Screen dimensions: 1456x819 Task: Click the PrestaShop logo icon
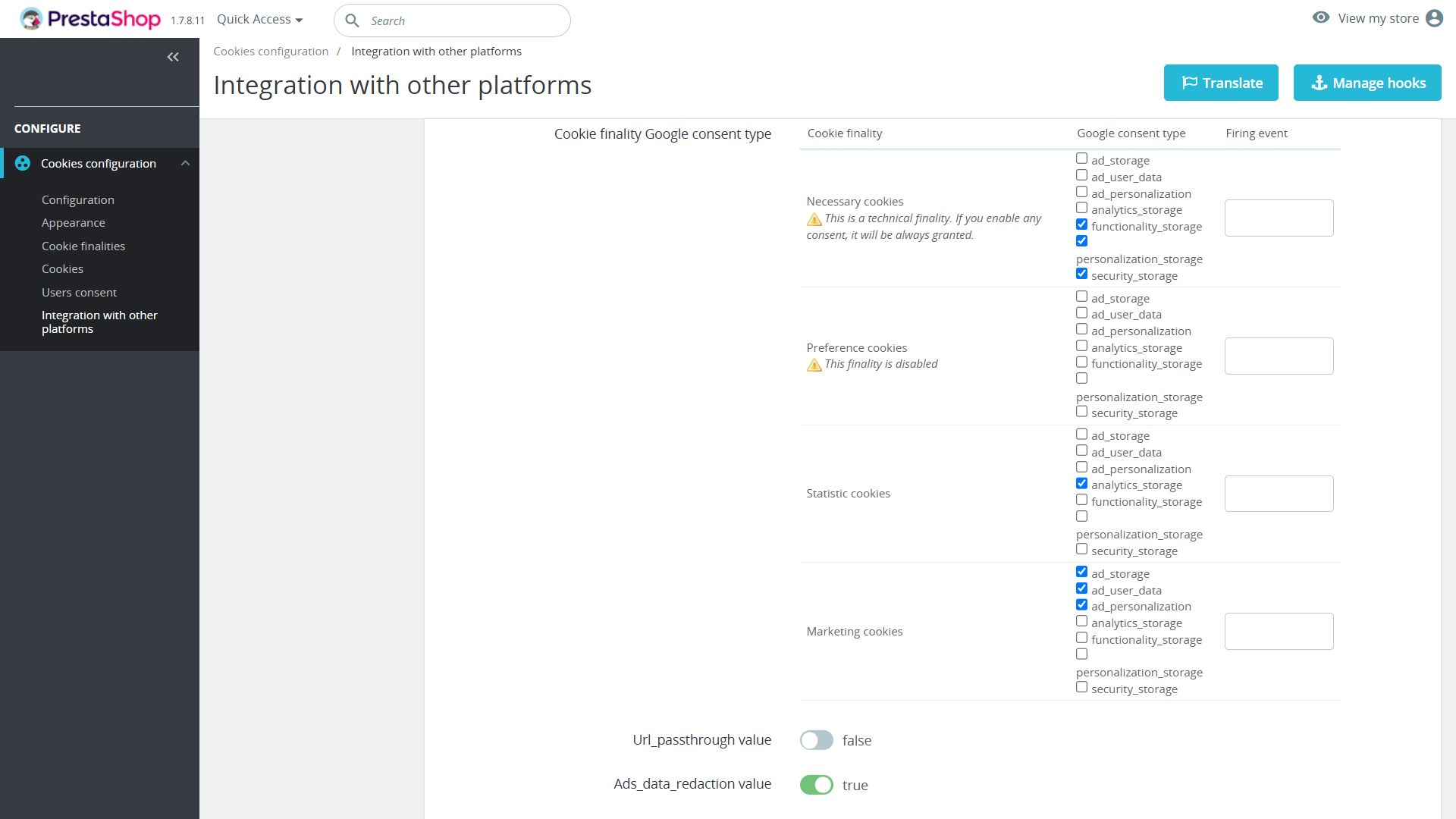click(x=31, y=19)
